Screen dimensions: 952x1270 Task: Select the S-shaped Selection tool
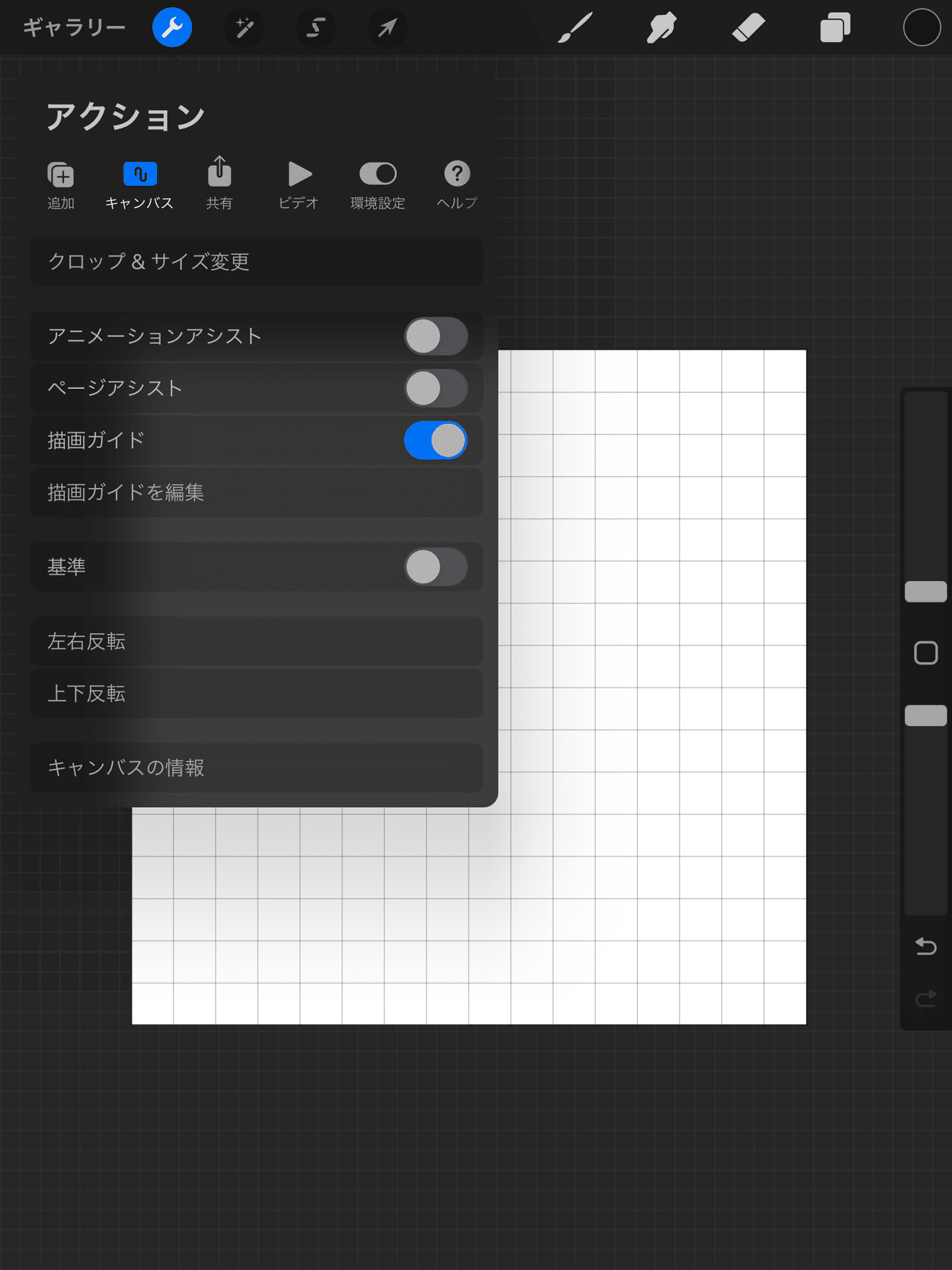[316, 28]
